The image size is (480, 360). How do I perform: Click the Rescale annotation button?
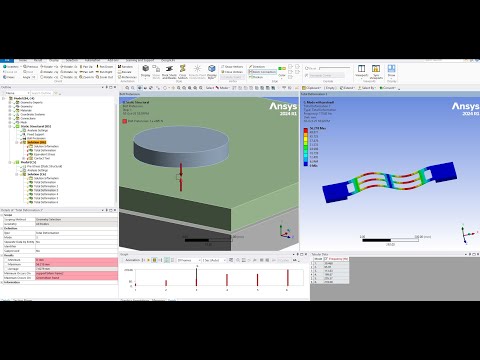click(x=125, y=72)
